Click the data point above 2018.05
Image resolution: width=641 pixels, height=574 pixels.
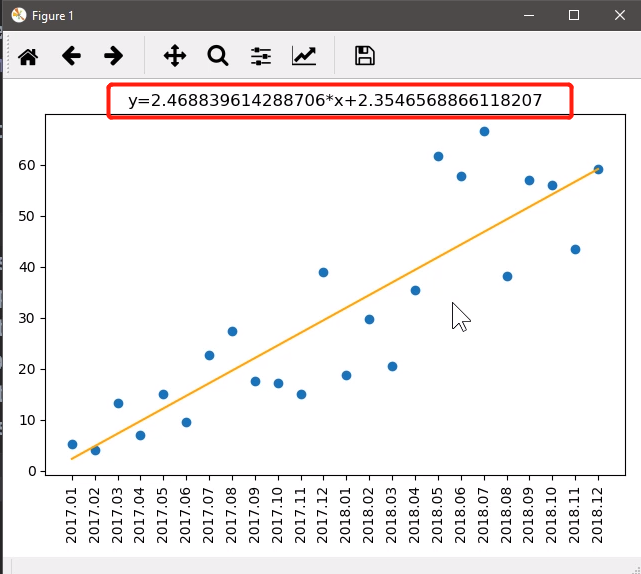(438, 157)
